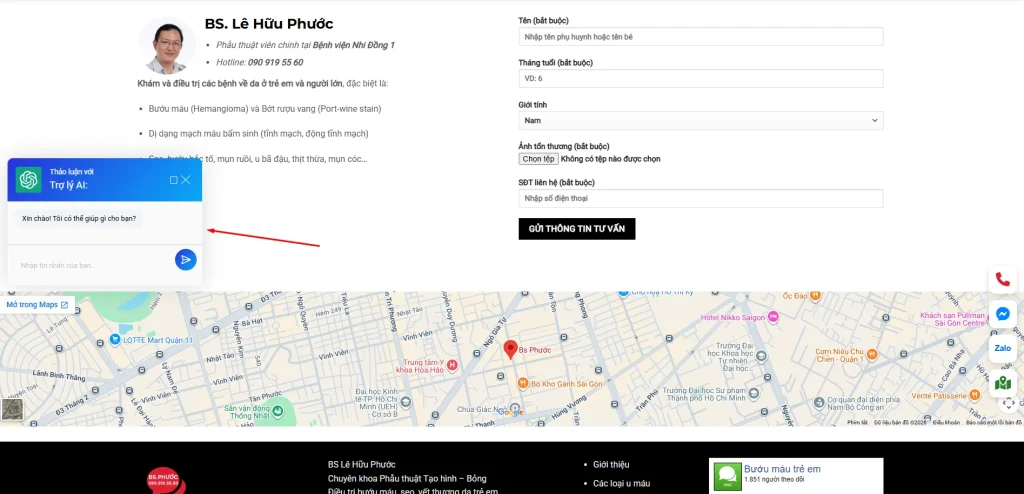Screen dimensions: 1024x494
Task: Click Sân vận động Thống Nhất stadium marker
Action: click(278, 411)
